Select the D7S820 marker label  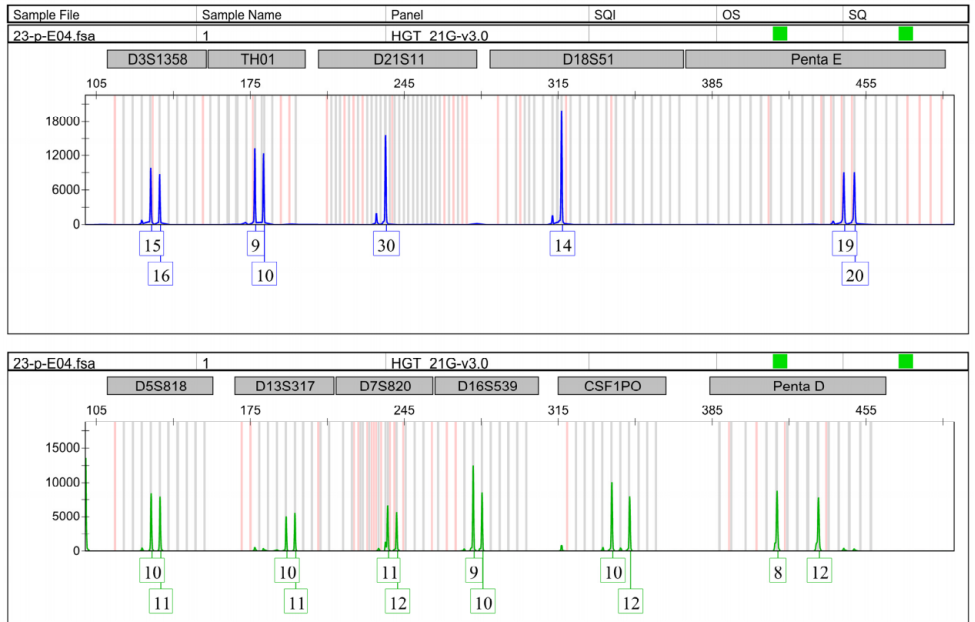coord(383,386)
